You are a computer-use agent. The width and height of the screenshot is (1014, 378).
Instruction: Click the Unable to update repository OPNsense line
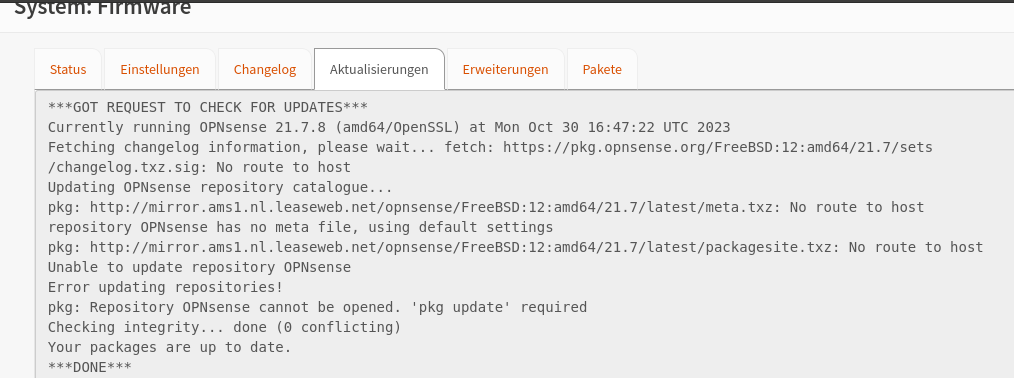(x=199, y=268)
